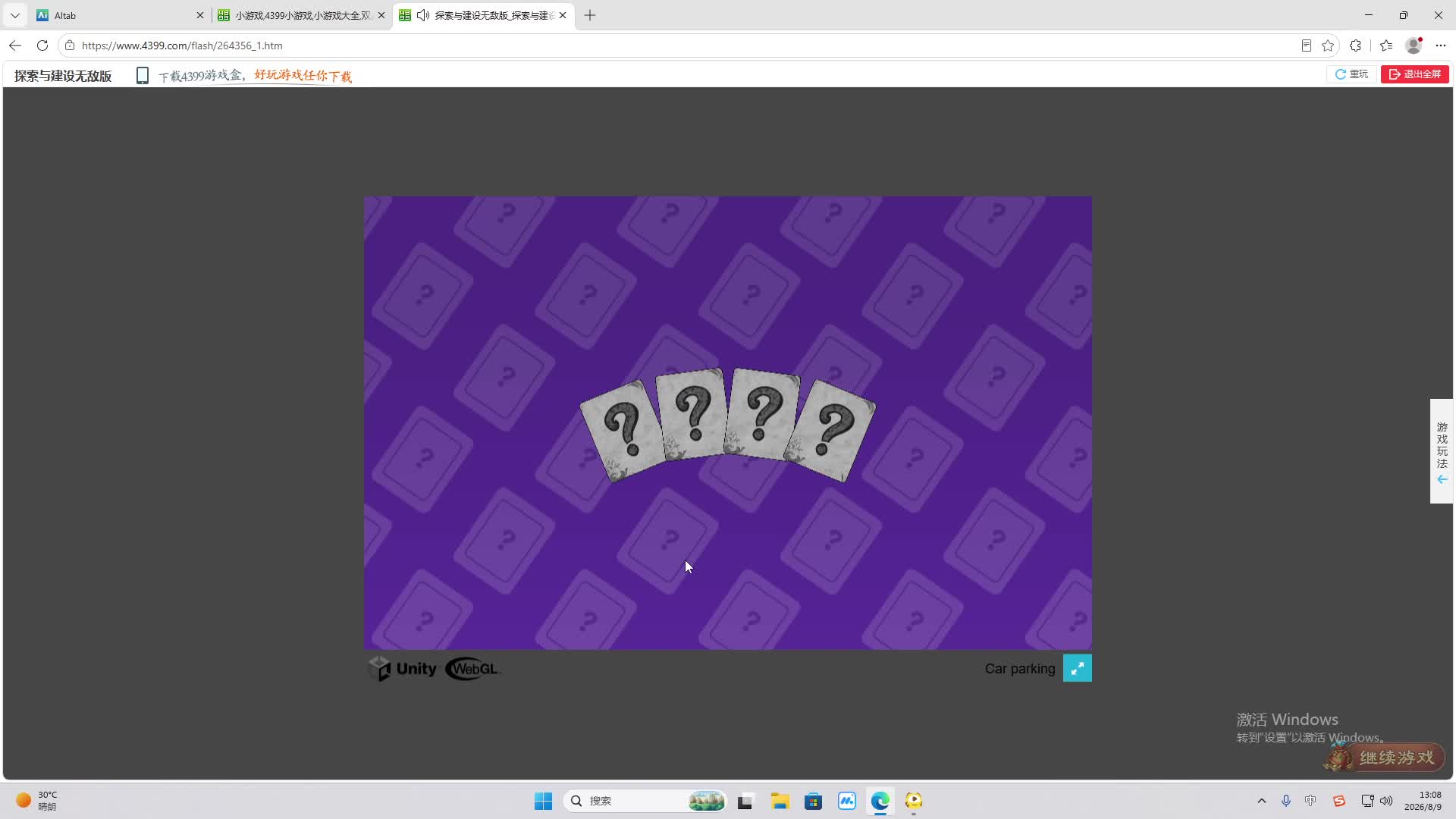Close the Altab tab
The width and height of the screenshot is (1456, 819).
click(x=200, y=15)
